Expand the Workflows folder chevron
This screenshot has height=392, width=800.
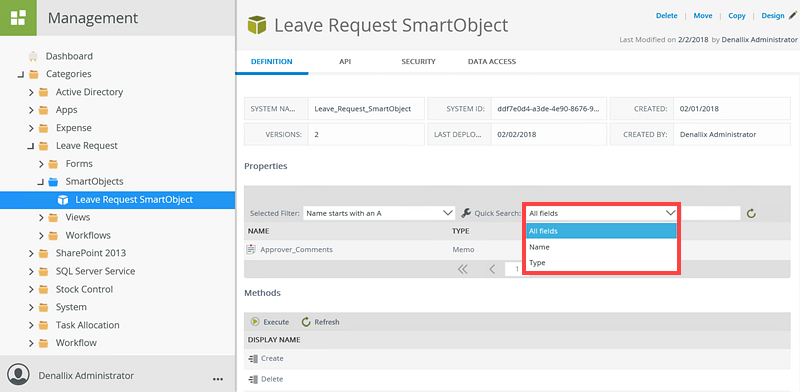pos(41,236)
